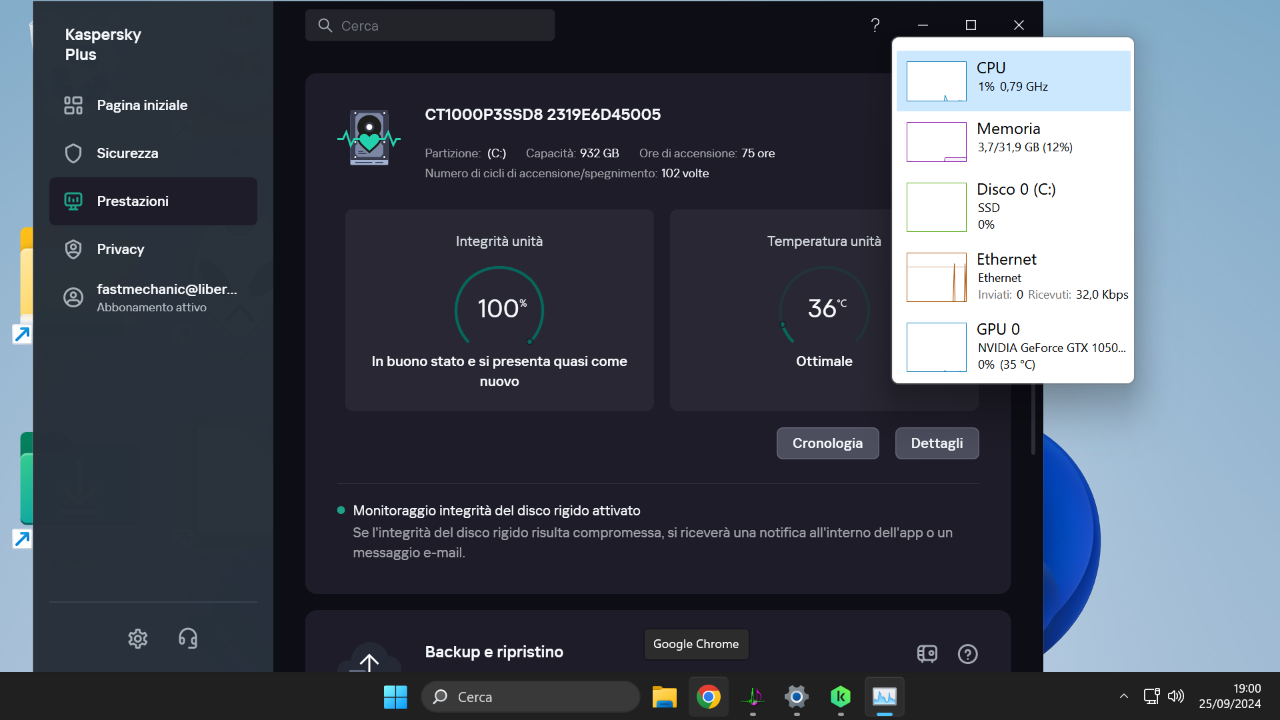Select the Prestazioni sidebar item
Image resolution: width=1280 pixels, height=720 pixels.
pyautogui.click(x=153, y=201)
